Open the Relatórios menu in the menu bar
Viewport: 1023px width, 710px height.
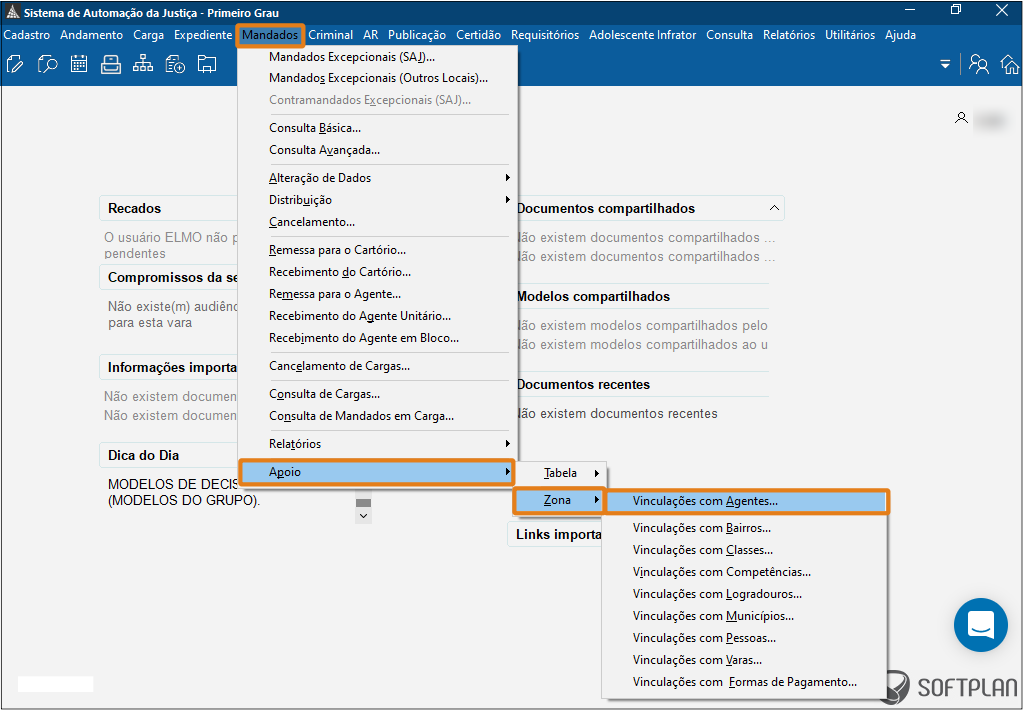pyautogui.click(x=789, y=35)
